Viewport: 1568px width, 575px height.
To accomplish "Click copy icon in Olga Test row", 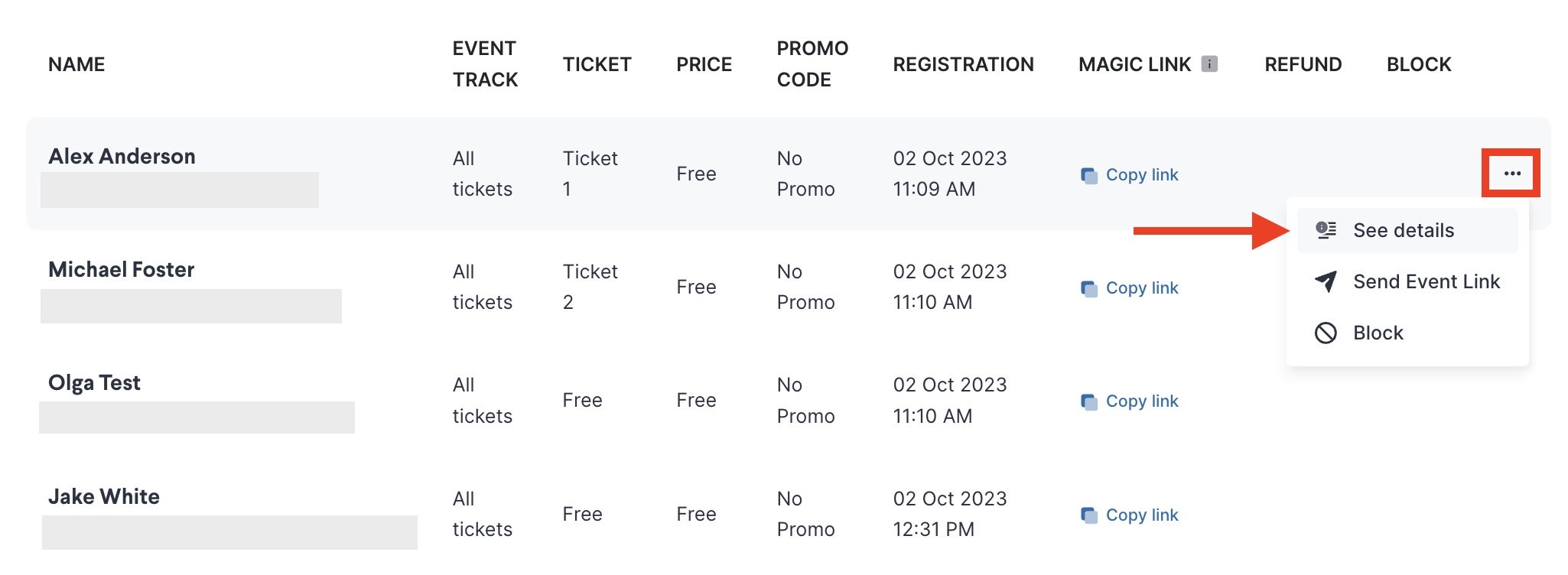I will point(1089,401).
